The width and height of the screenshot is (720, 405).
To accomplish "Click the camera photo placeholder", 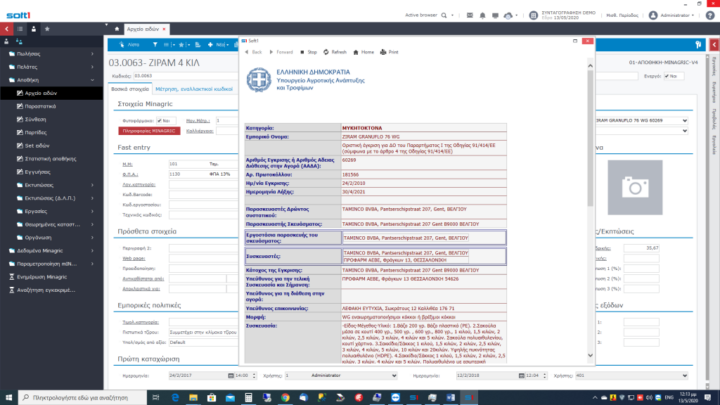I will (635, 187).
